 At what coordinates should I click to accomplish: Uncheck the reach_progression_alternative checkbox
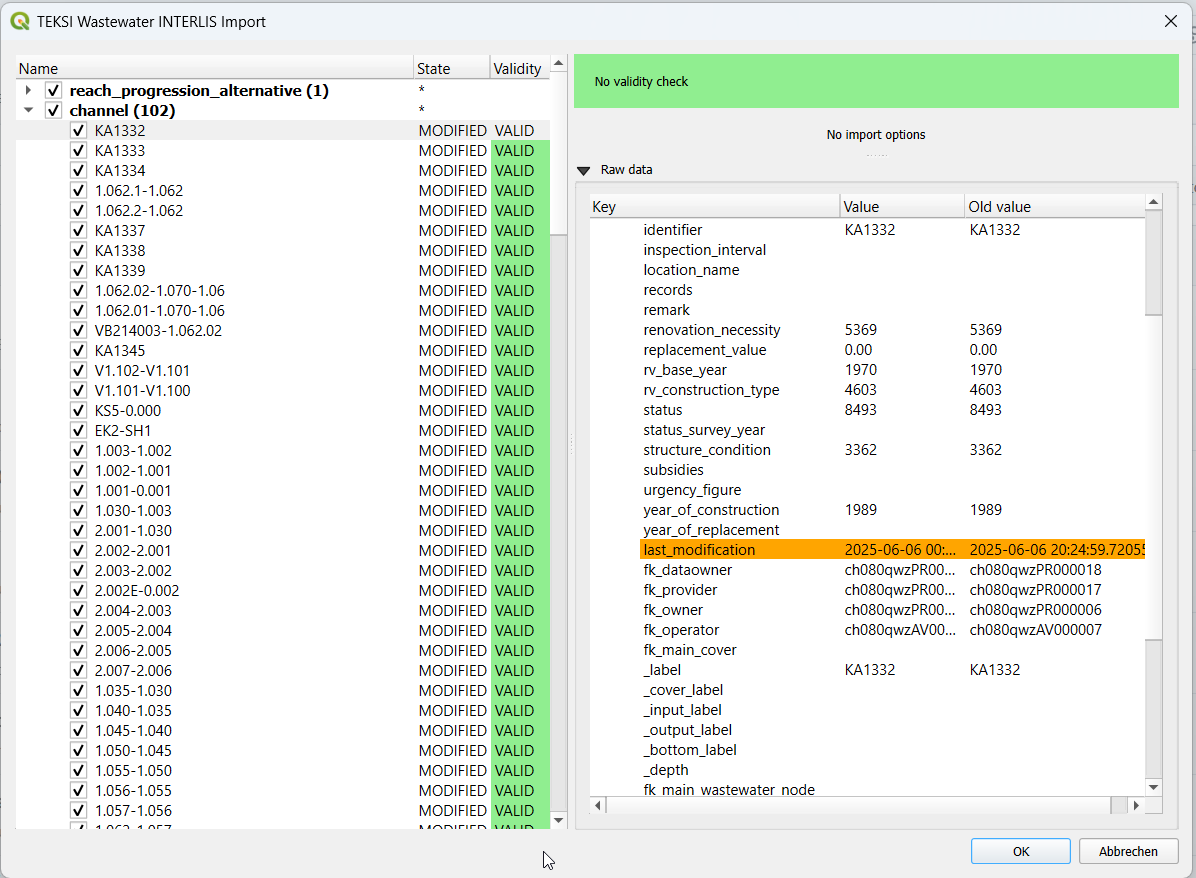(54, 91)
